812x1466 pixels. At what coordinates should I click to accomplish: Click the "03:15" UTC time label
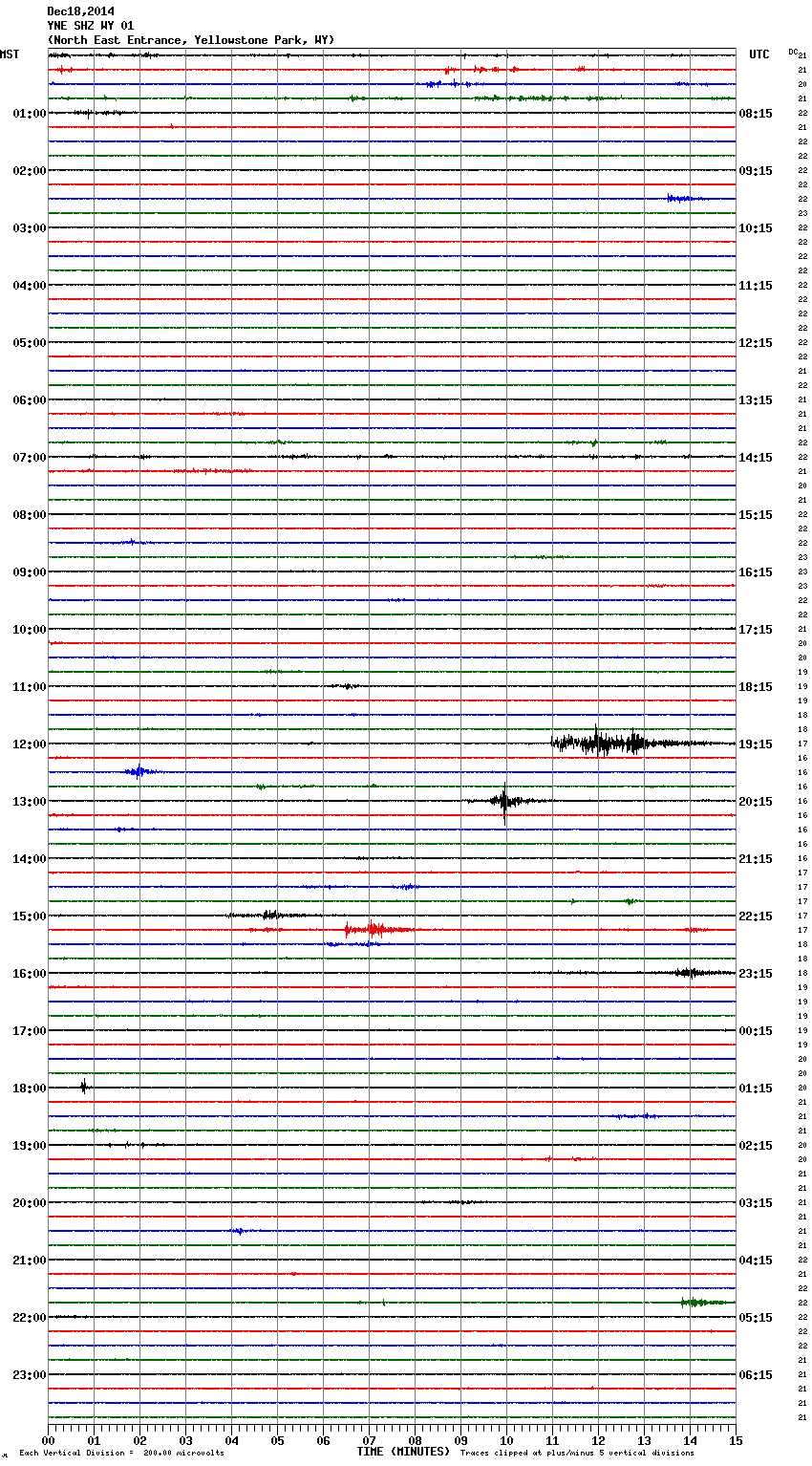click(756, 1203)
